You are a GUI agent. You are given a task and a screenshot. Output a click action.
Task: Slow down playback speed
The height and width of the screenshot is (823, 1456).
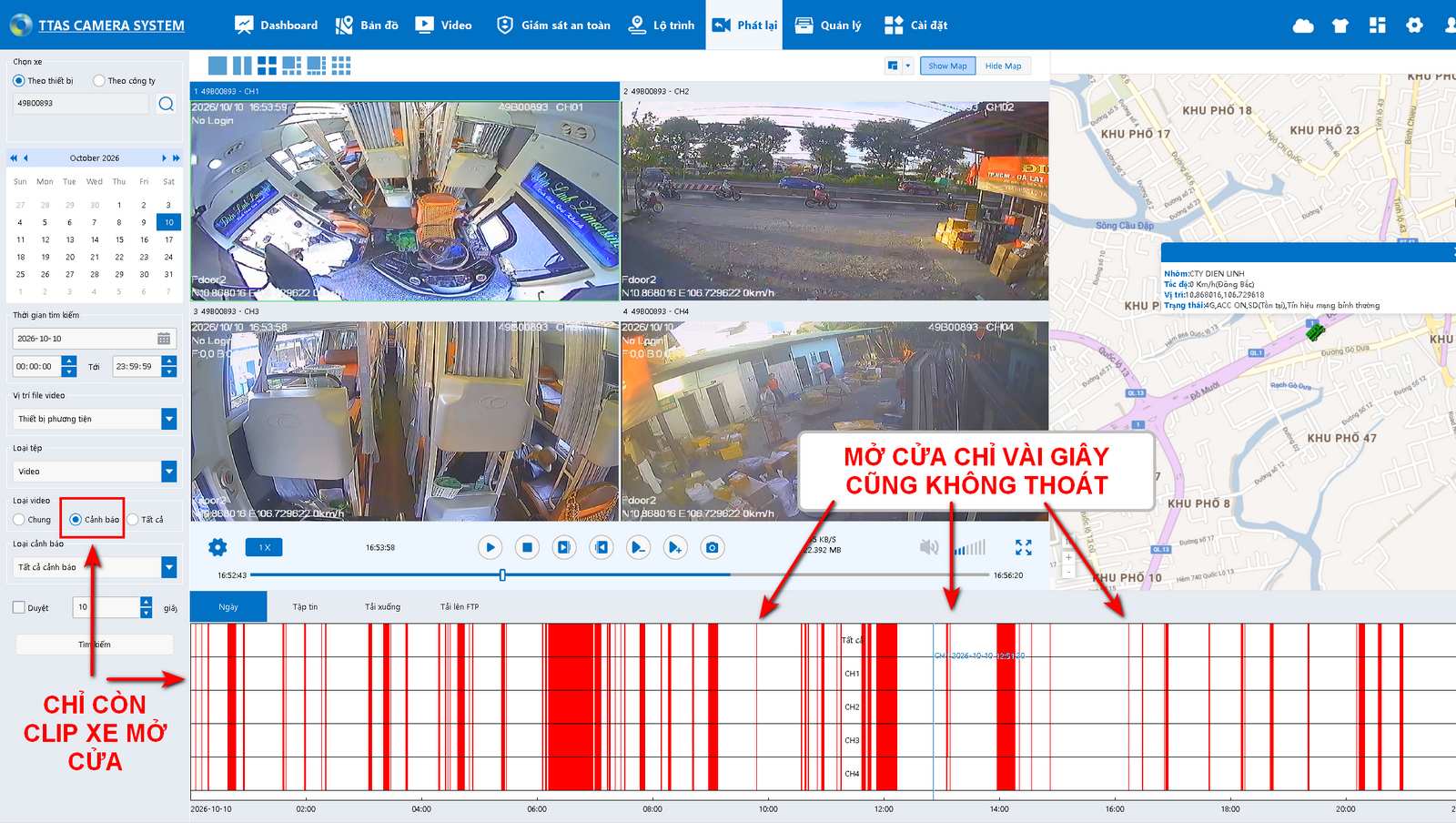[639, 547]
